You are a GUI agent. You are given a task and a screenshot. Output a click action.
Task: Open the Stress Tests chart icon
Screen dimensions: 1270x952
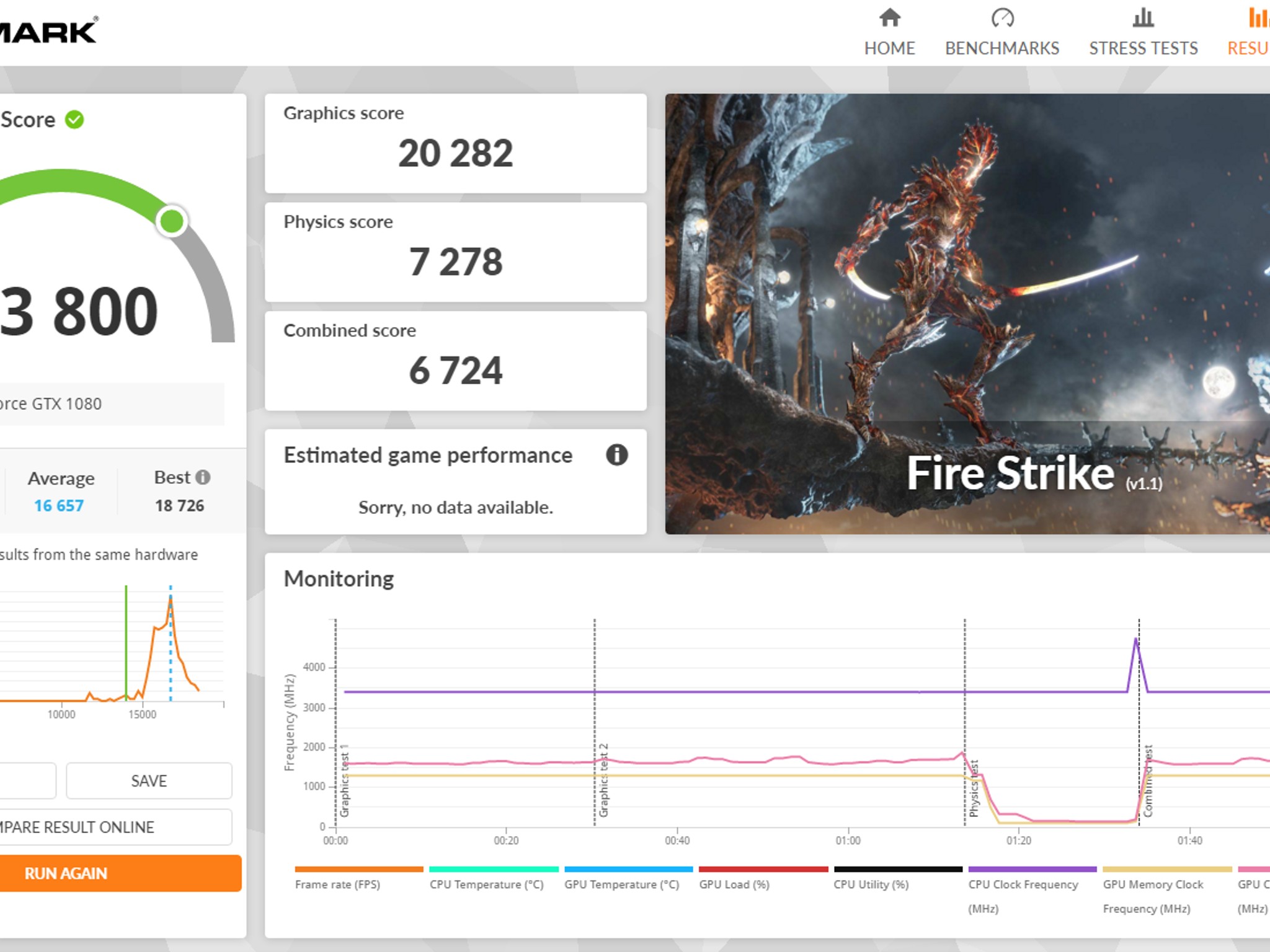(x=1143, y=17)
